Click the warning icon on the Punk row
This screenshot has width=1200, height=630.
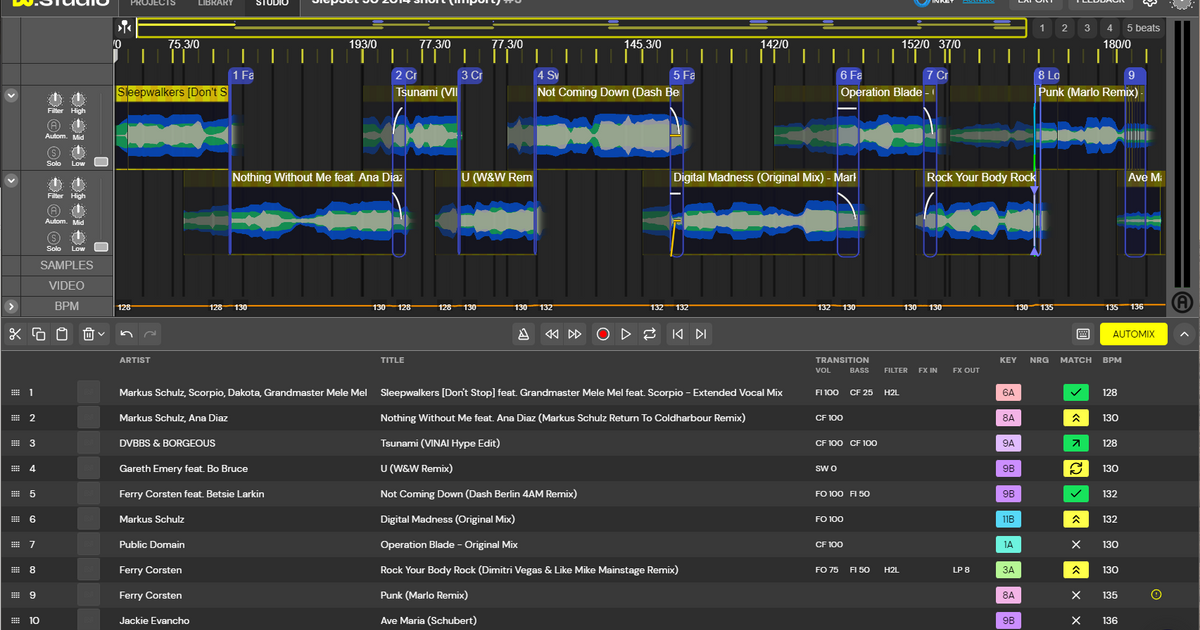click(1156, 595)
